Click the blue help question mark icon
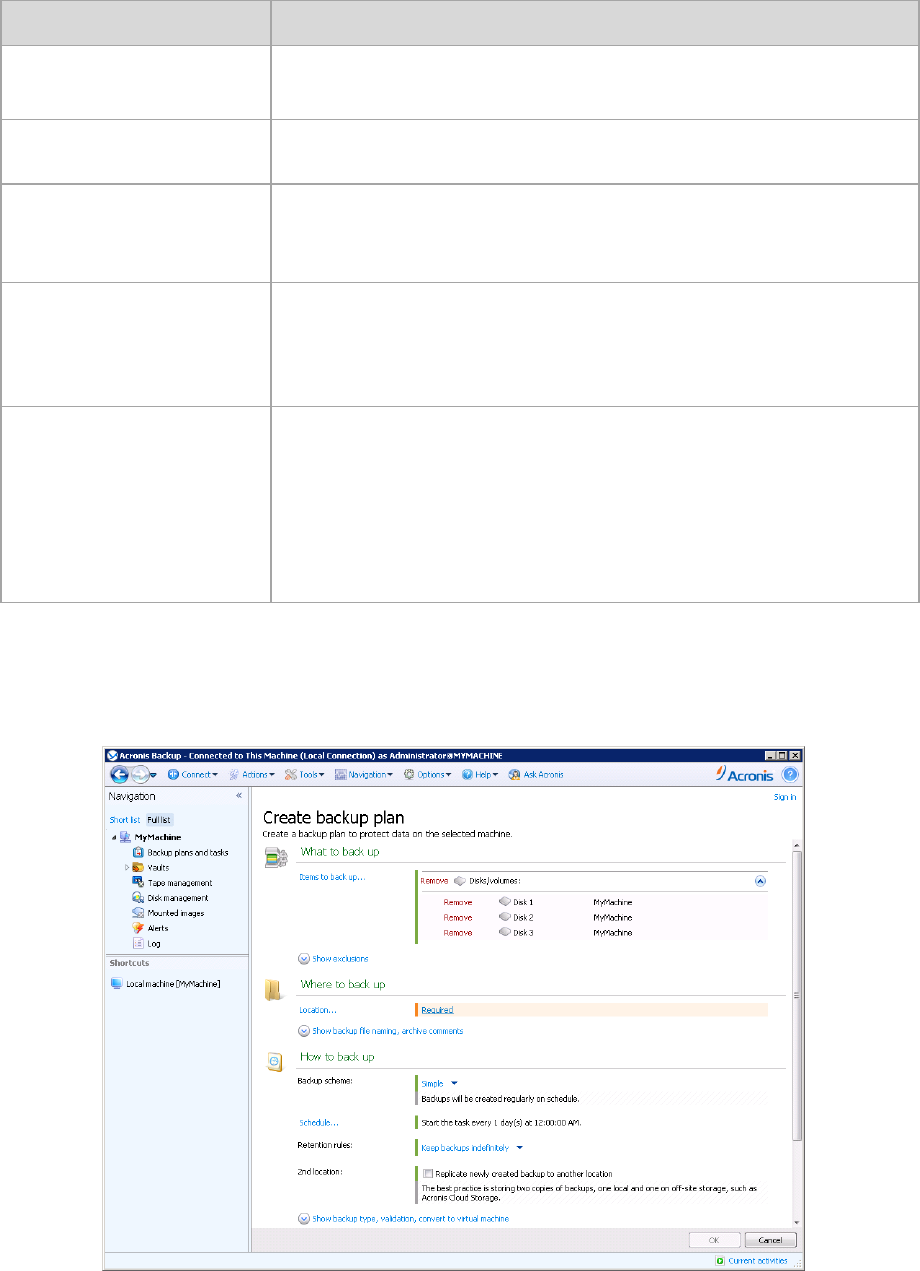 790,775
